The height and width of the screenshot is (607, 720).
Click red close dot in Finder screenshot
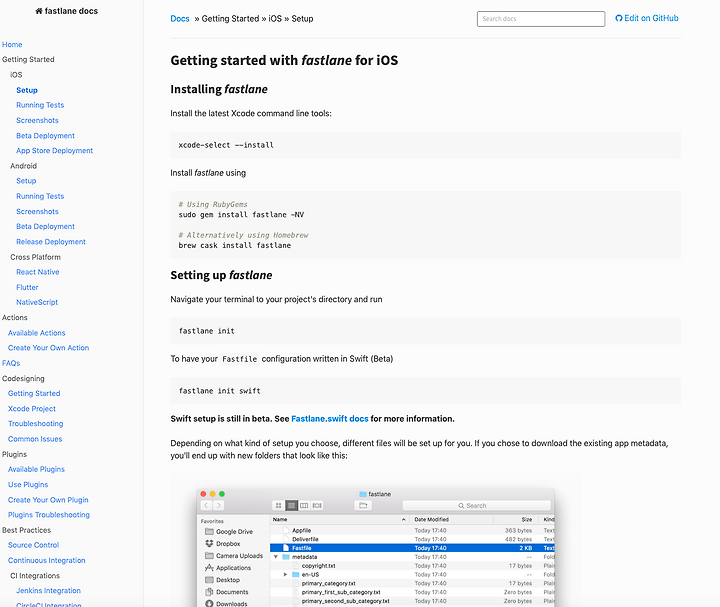(x=203, y=494)
